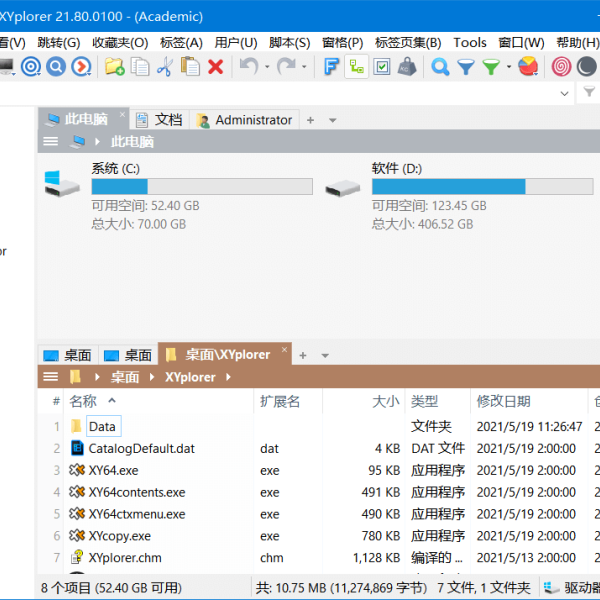Click the Copy toolbar icon

[x=140, y=67]
